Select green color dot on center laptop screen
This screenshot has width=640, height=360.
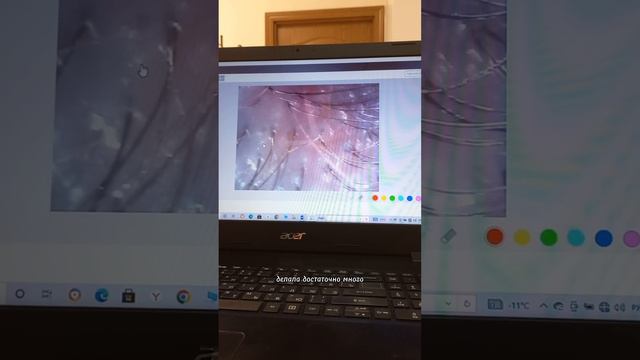pos(392,198)
